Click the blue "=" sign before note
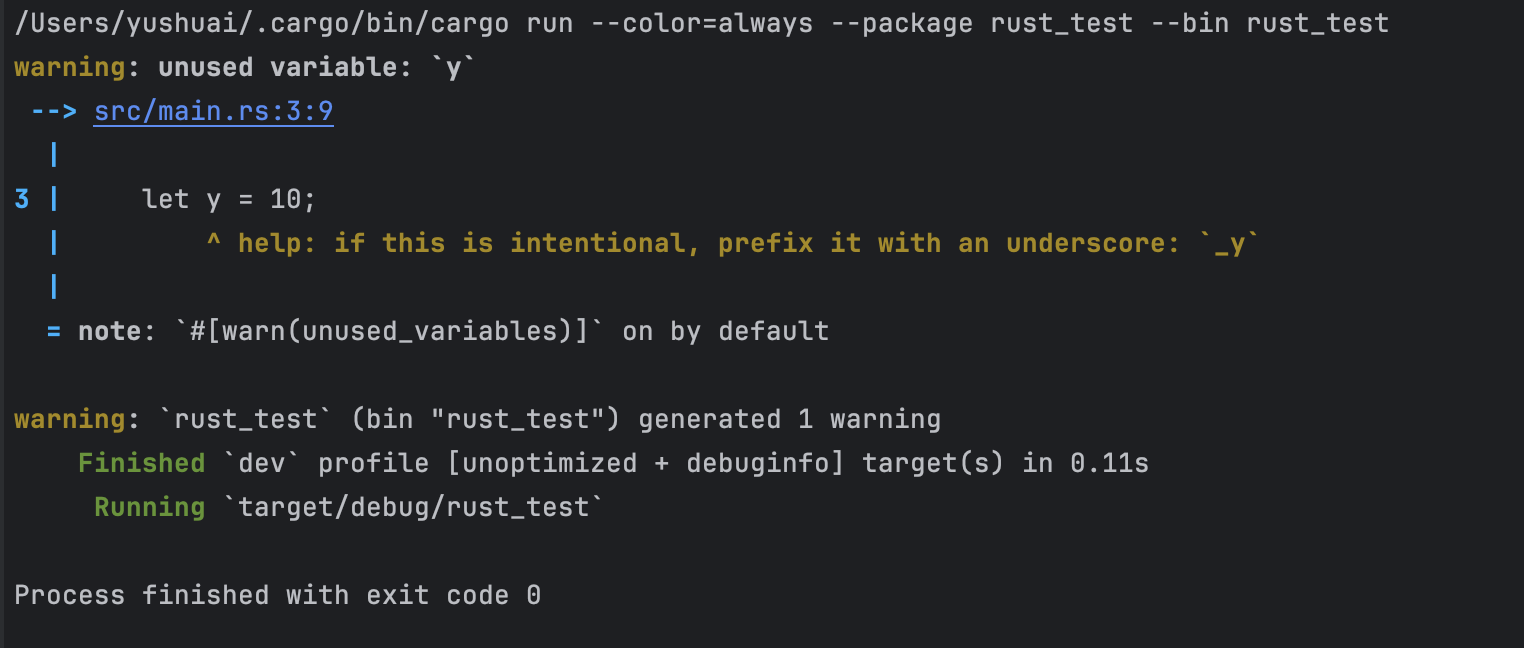This screenshot has width=1524, height=648. 54,331
